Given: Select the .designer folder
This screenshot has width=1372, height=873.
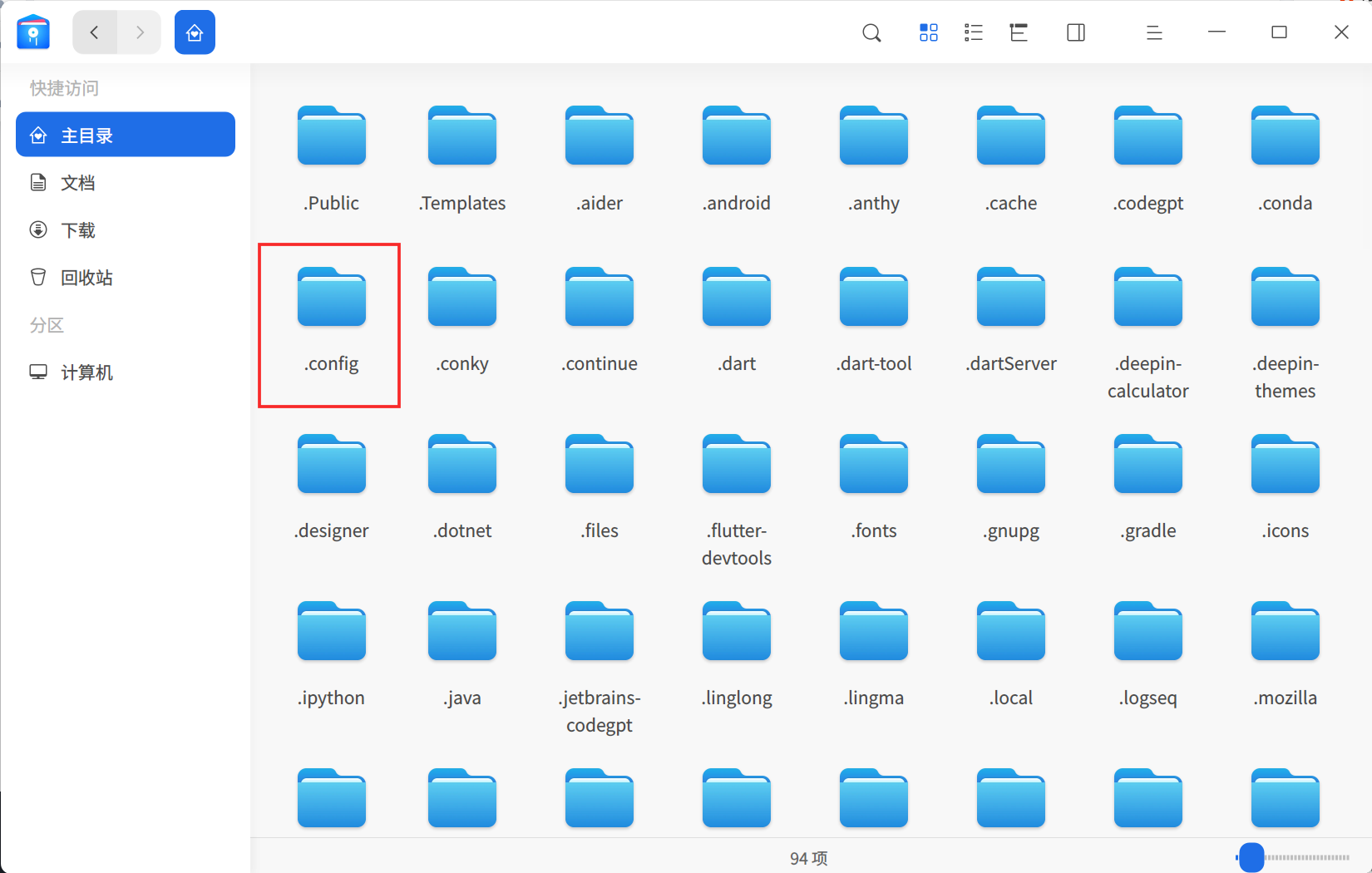Looking at the screenshot, I should coord(332,488).
